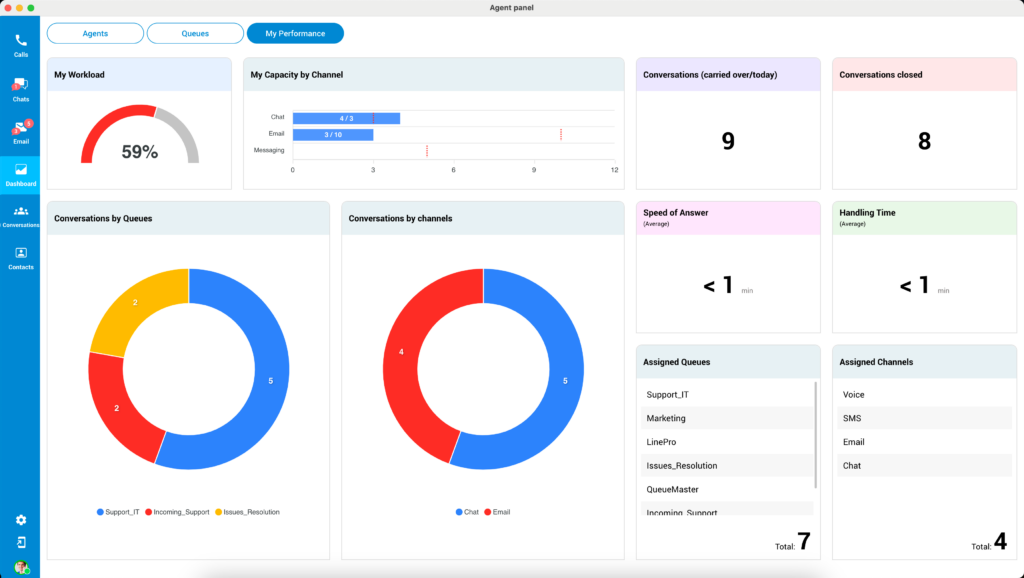Click blue Chat segment in channels donut
The width and height of the screenshot is (1024, 578).
[565, 381]
